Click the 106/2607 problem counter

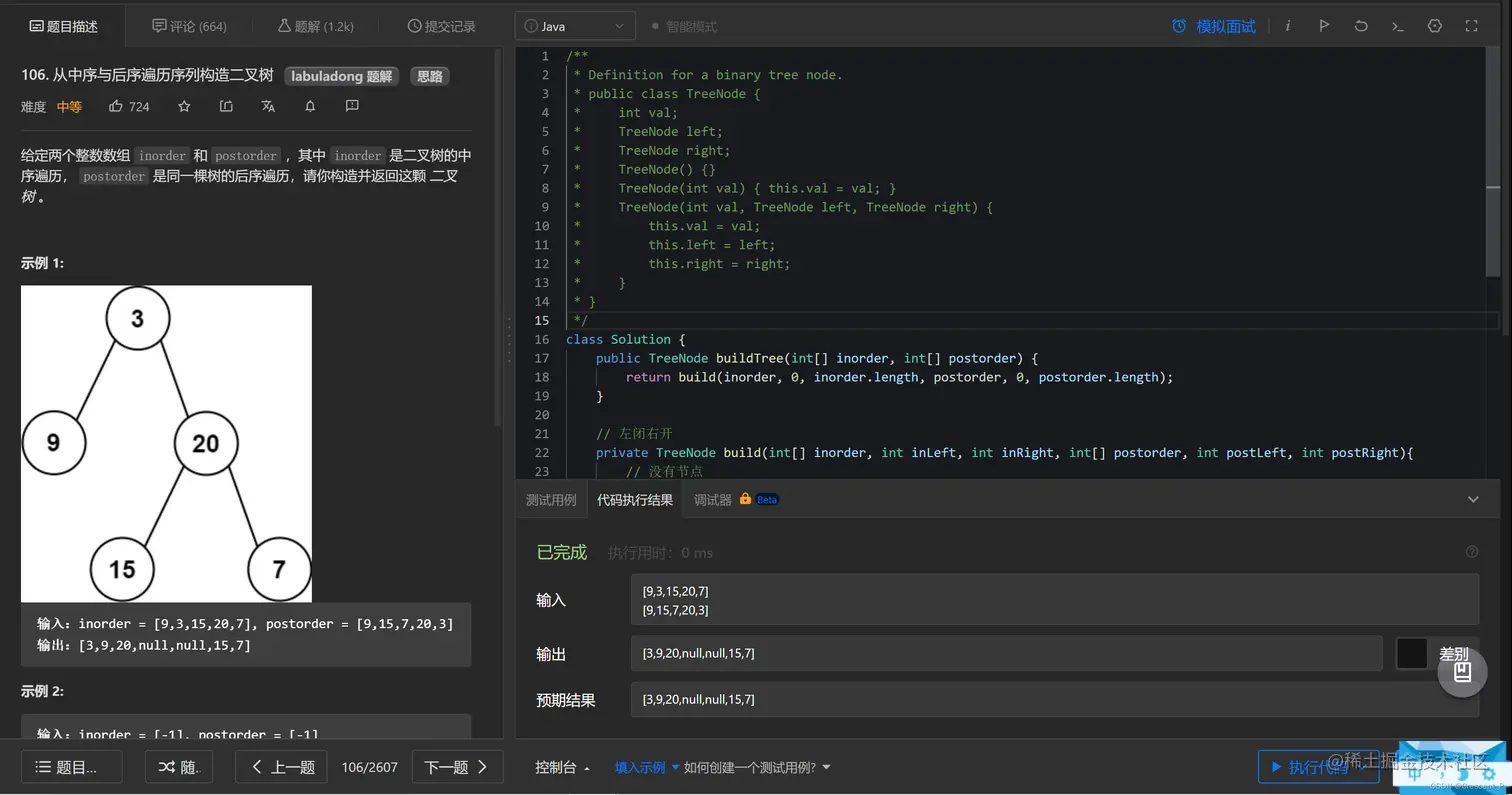pyautogui.click(x=369, y=768)
